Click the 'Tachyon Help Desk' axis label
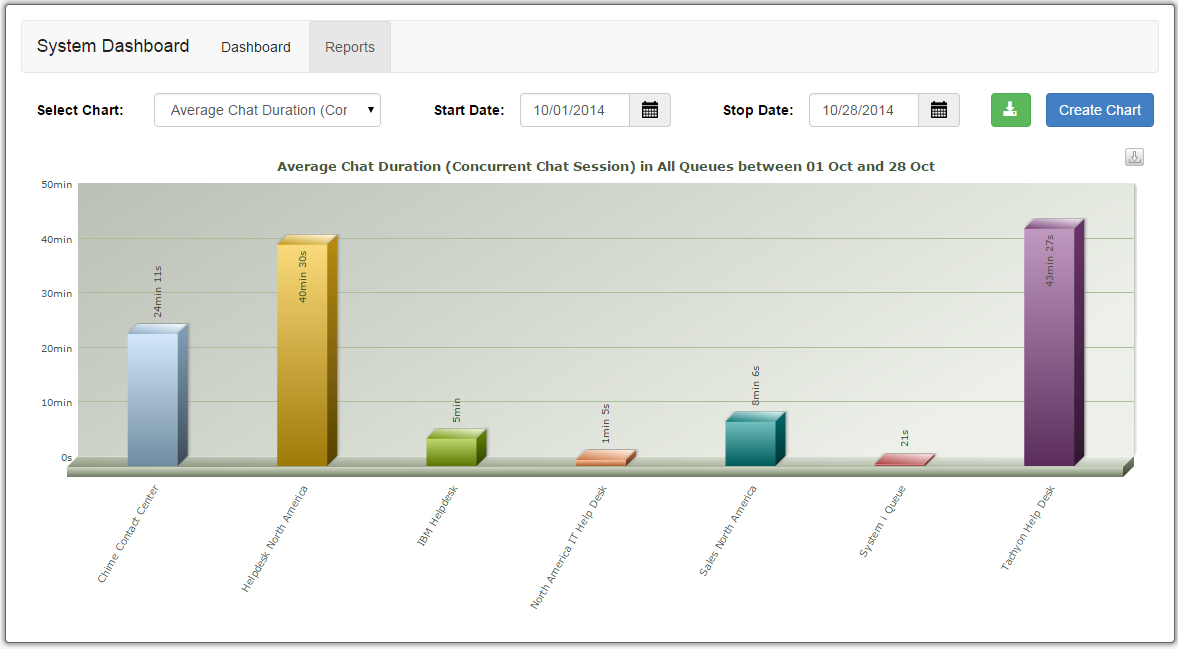The width and height of the screenshot is (1178, 649). [x=1028, y=528]
